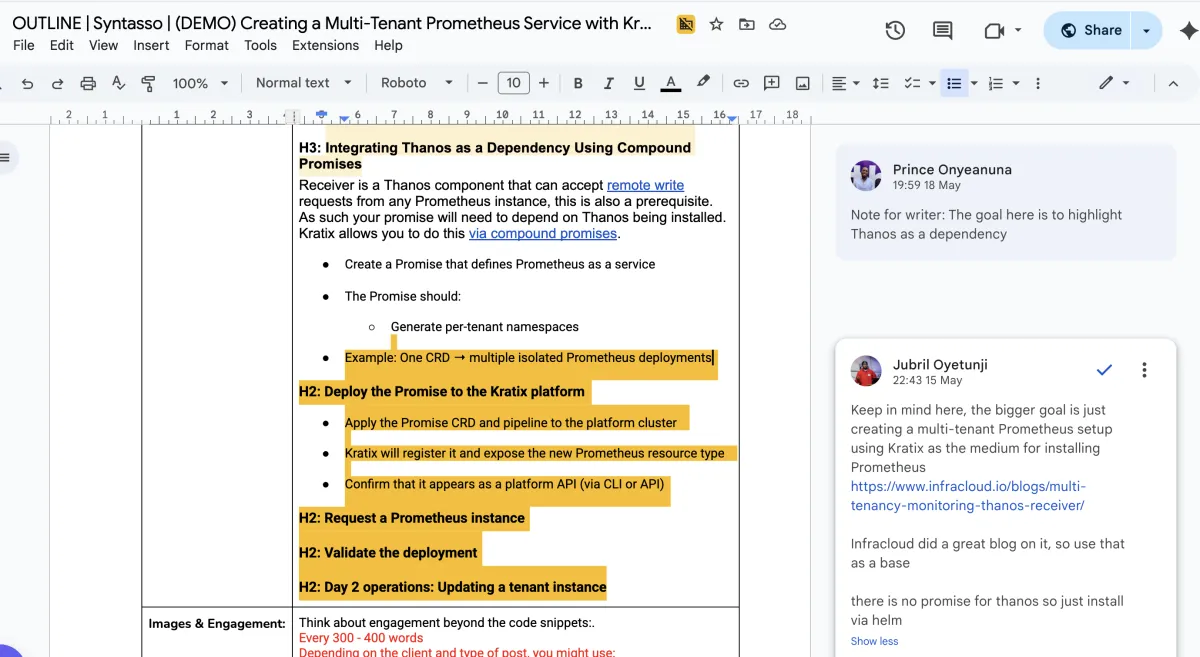The height and width of the screenshot is (657, 1200).
Task: Click the yellow icon beside the title
Action: pos(685,25)
